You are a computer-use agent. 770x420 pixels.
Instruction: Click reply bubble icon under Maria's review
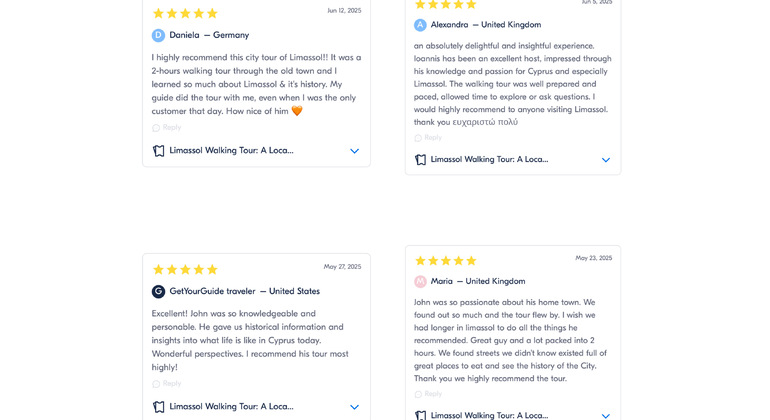click(420, 394)
